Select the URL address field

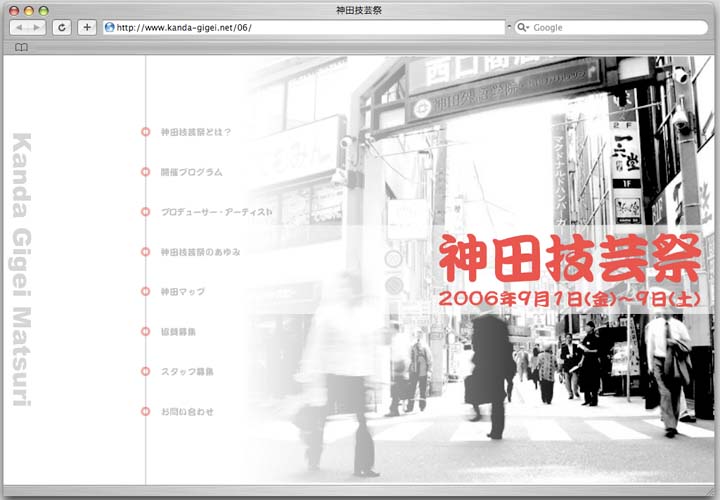305,27
